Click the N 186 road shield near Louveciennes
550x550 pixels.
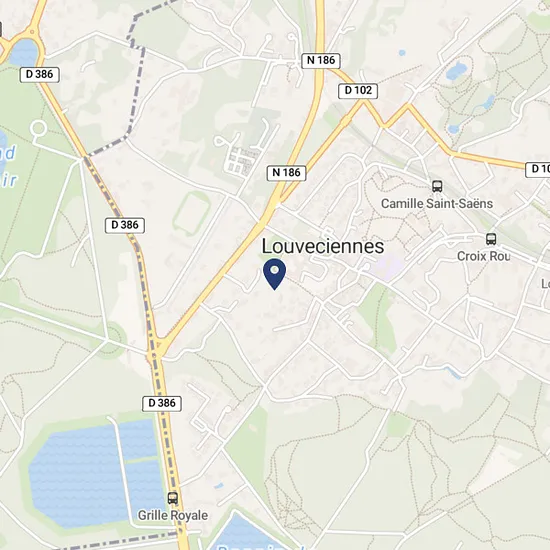click(x=287, y=173)
